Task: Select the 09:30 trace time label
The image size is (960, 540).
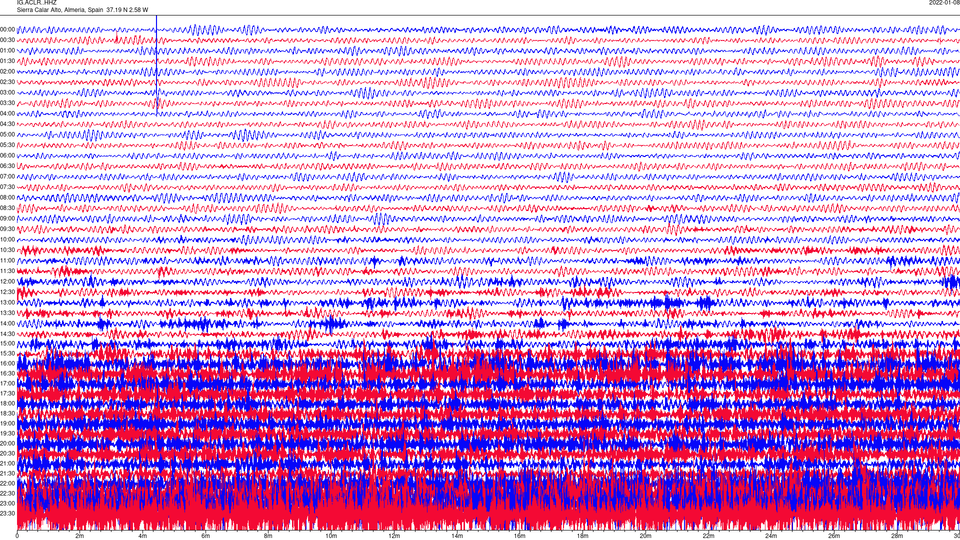Action: coord(7,230)
